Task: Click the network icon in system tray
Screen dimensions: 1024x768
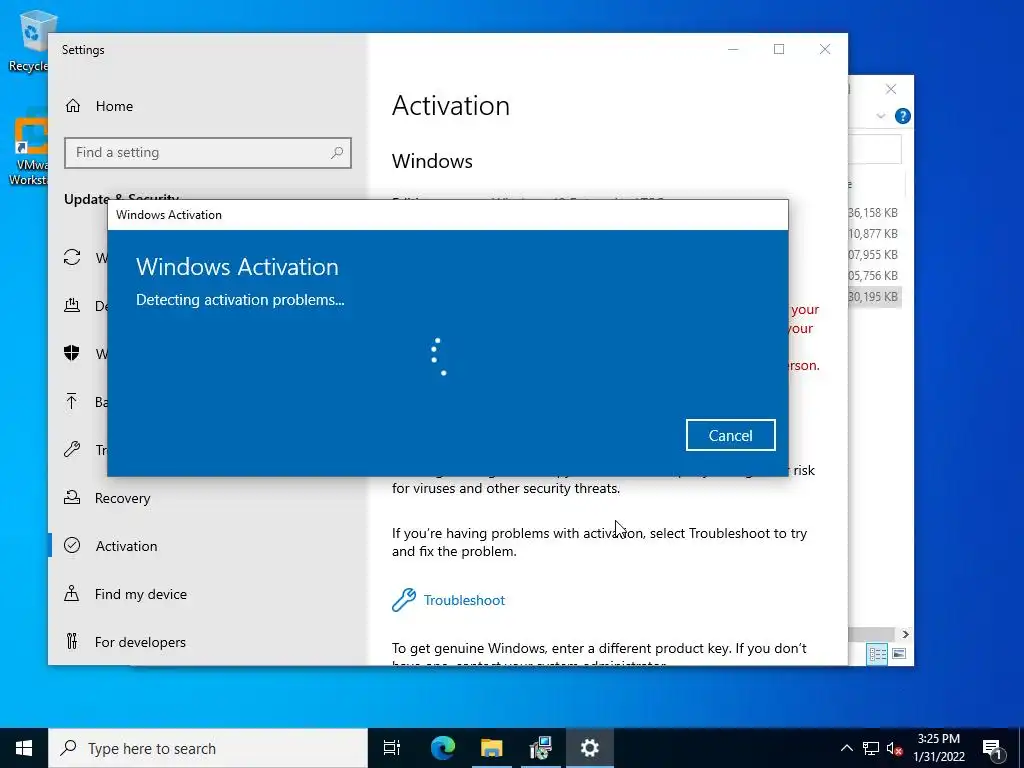Action: tap(871, 748)
